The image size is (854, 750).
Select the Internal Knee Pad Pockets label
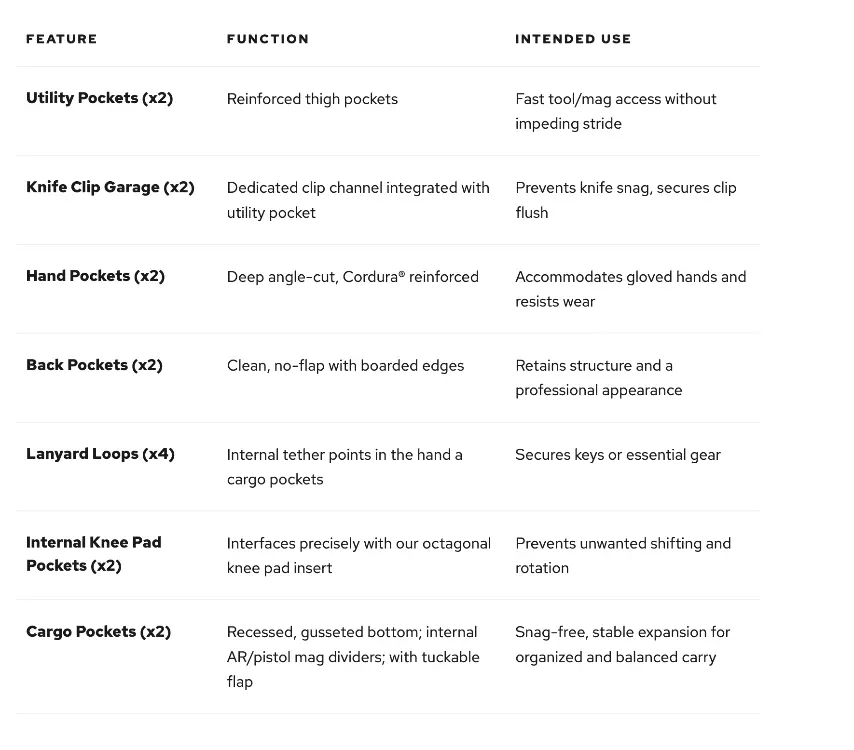[x=93, y=554]
